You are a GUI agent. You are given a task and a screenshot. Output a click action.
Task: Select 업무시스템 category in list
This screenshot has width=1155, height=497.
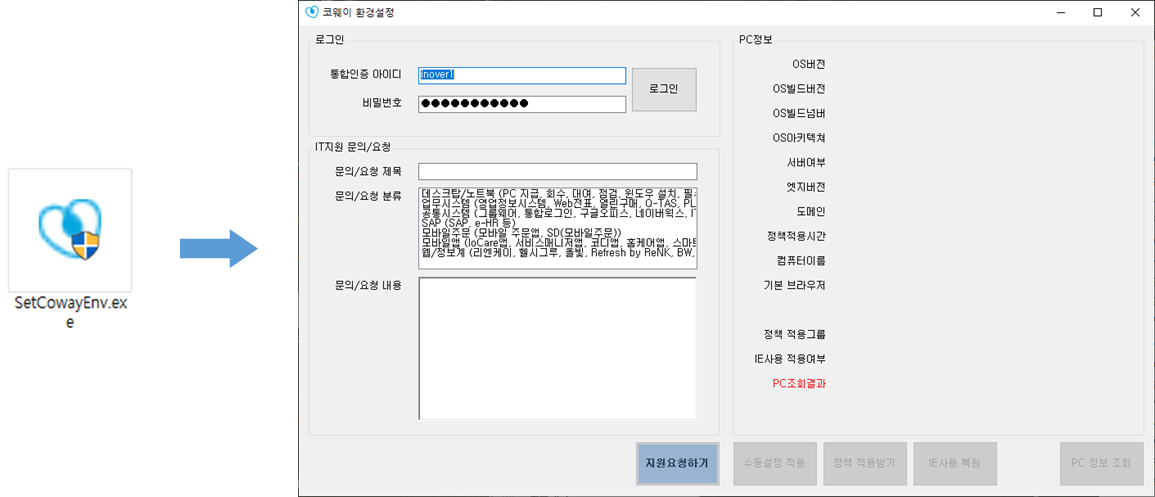coord(558,202)
